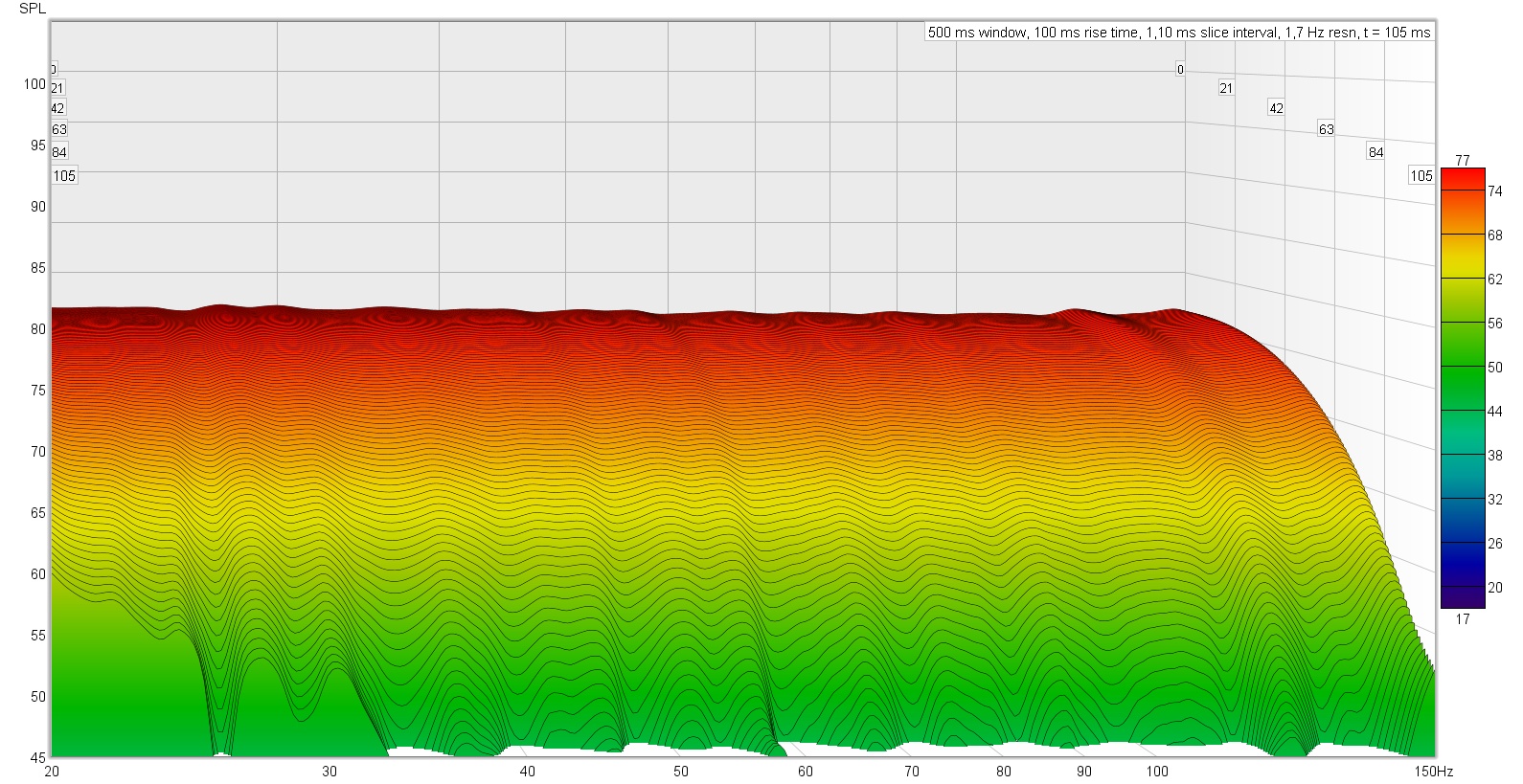This screenshot has height=784, width=1523.
Task: Click the 84 time label on right time axis
Action: pyautogui.click(x=1375, y=152)
